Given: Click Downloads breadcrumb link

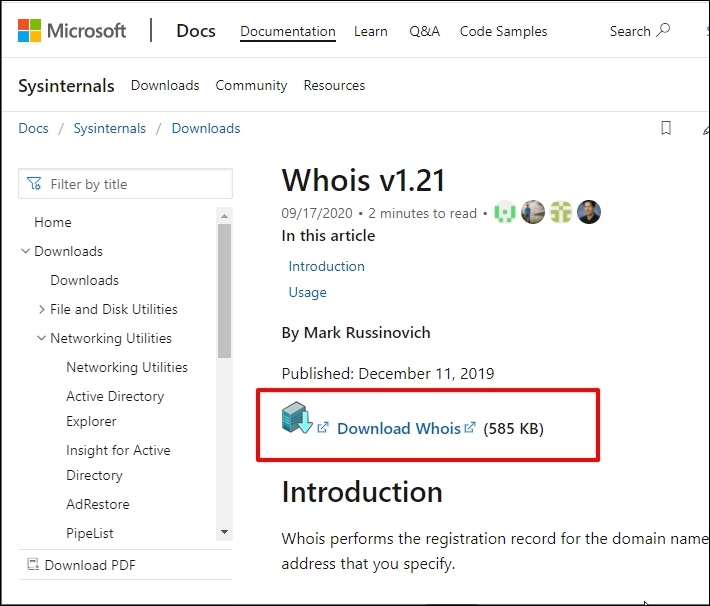Looking at the screenshot, I should 206,128.
